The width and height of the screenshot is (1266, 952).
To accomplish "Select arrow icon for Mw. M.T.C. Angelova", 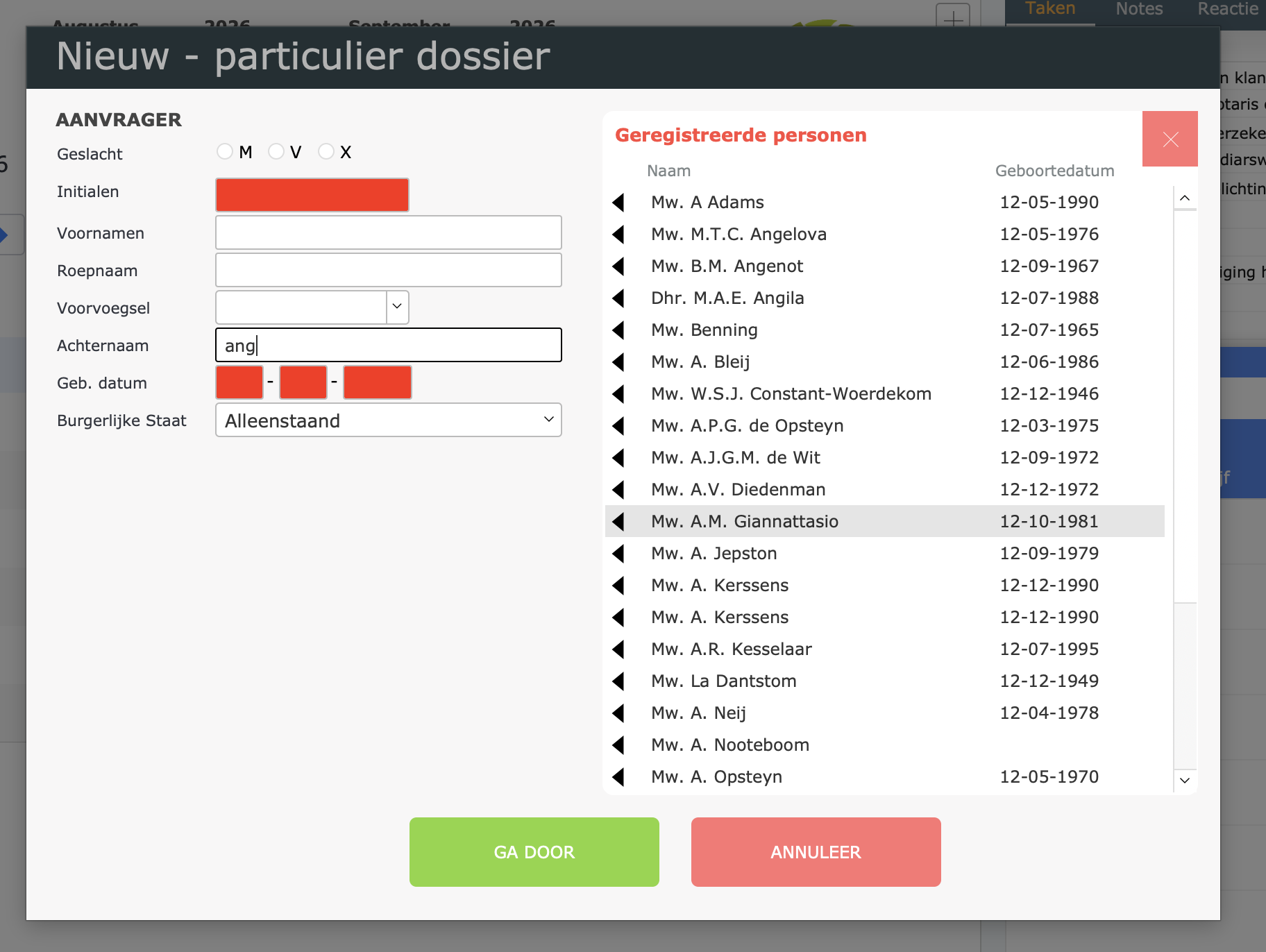I will click(x=618, y=235).
